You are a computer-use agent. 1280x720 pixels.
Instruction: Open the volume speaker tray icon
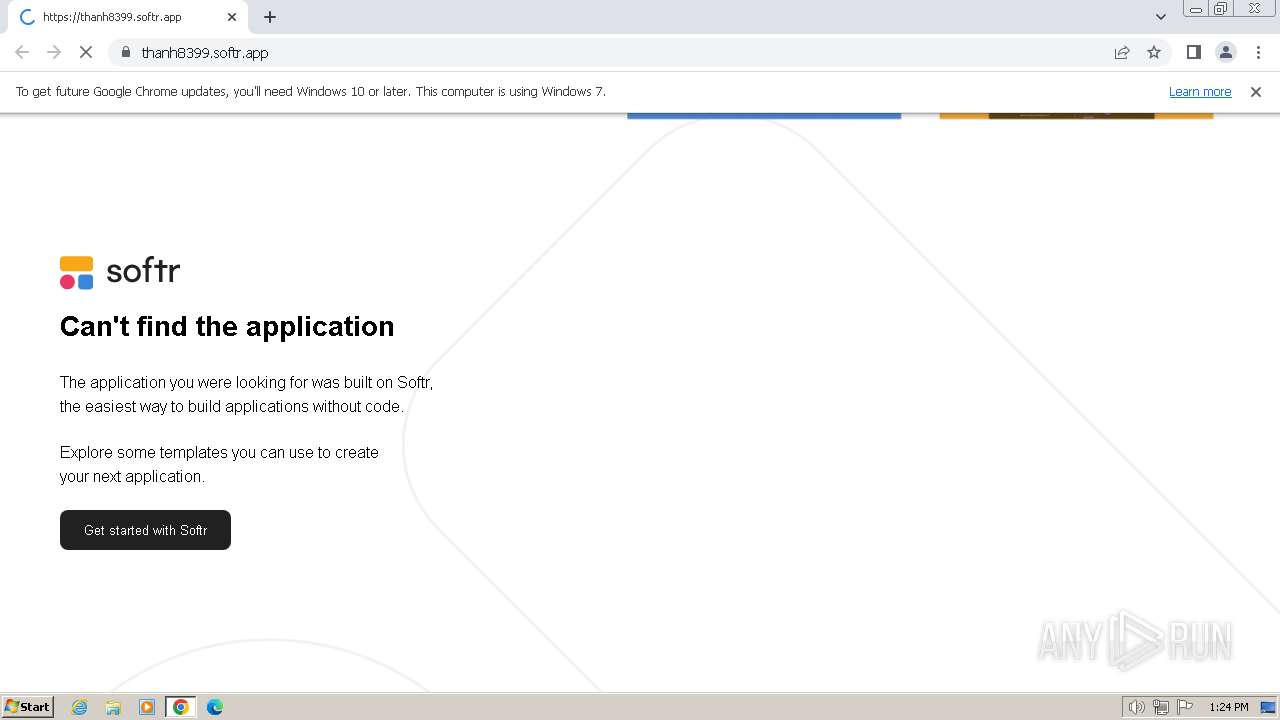point(1136,707)
